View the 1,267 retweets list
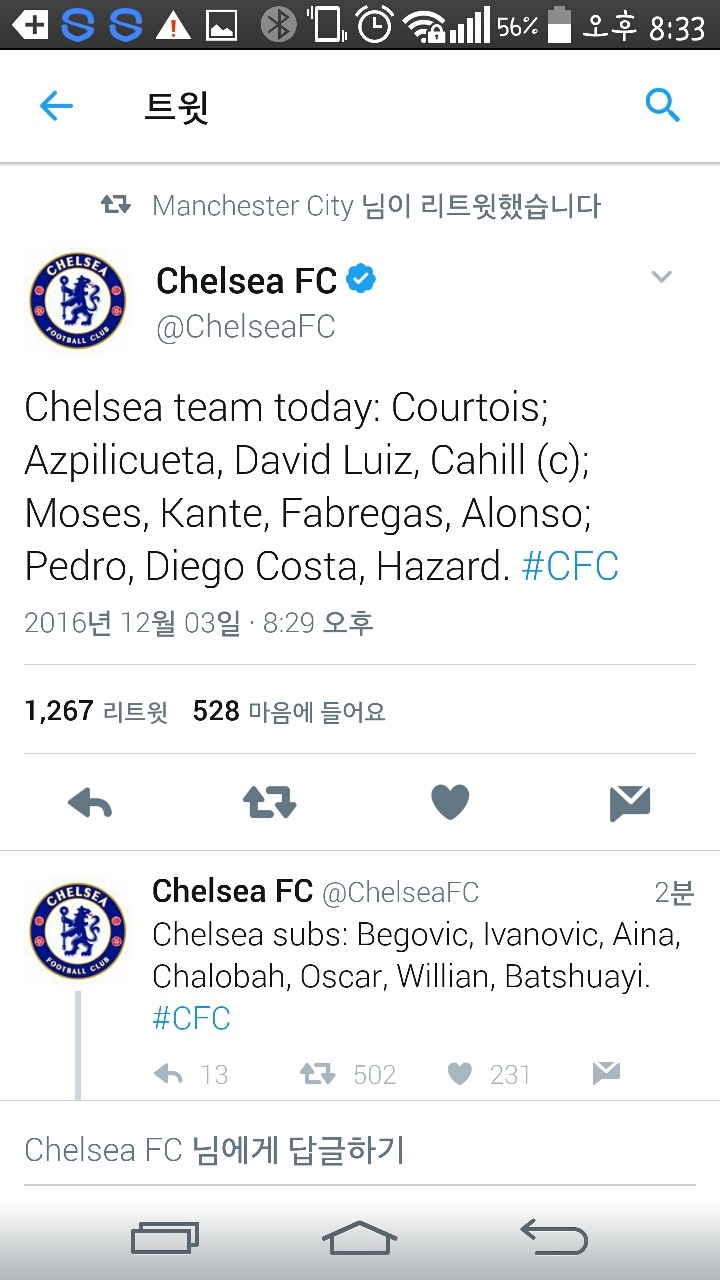Viewport: 720px width, 1280px height. pos(96,711)
